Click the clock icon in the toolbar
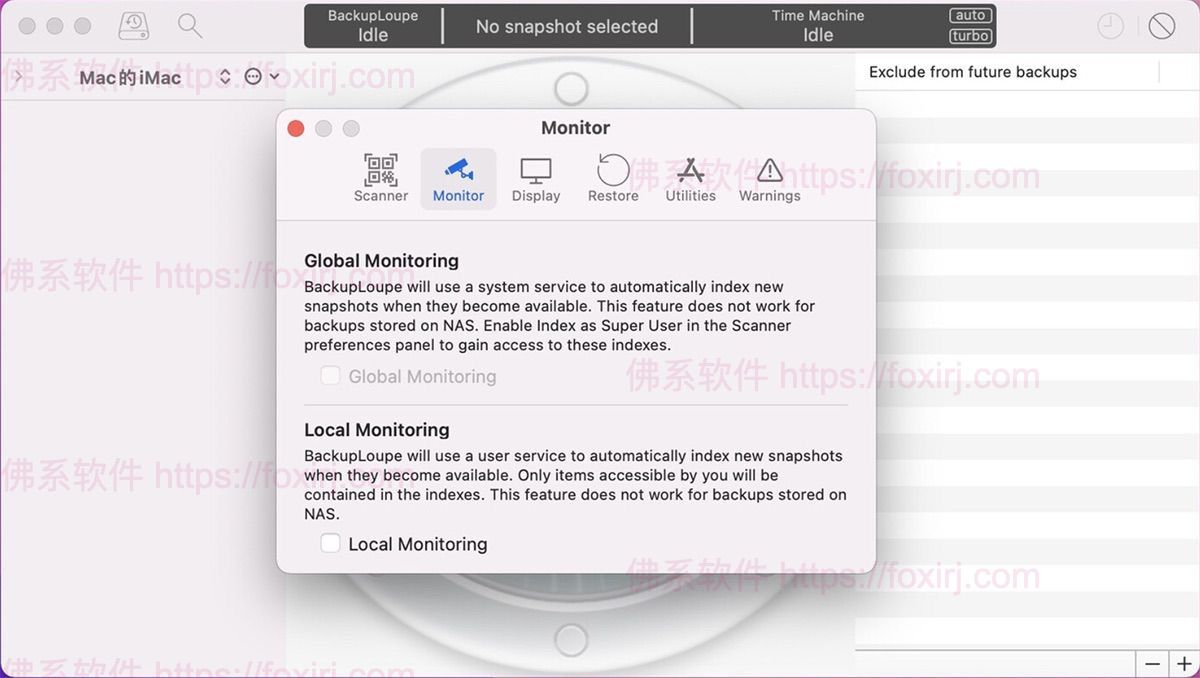This screenshot has width=1200, height=678. tap(1110, 26)
